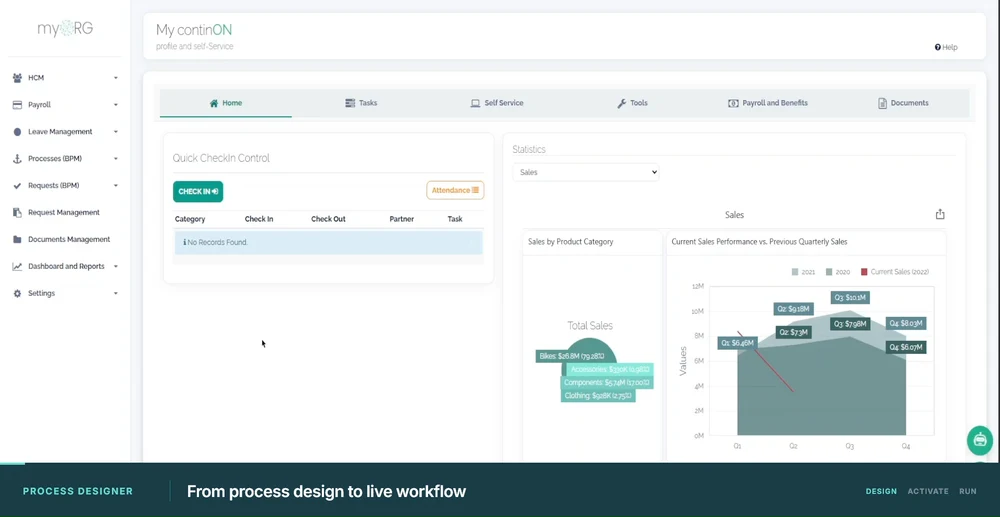Select the Home tab

coord(226,103)
